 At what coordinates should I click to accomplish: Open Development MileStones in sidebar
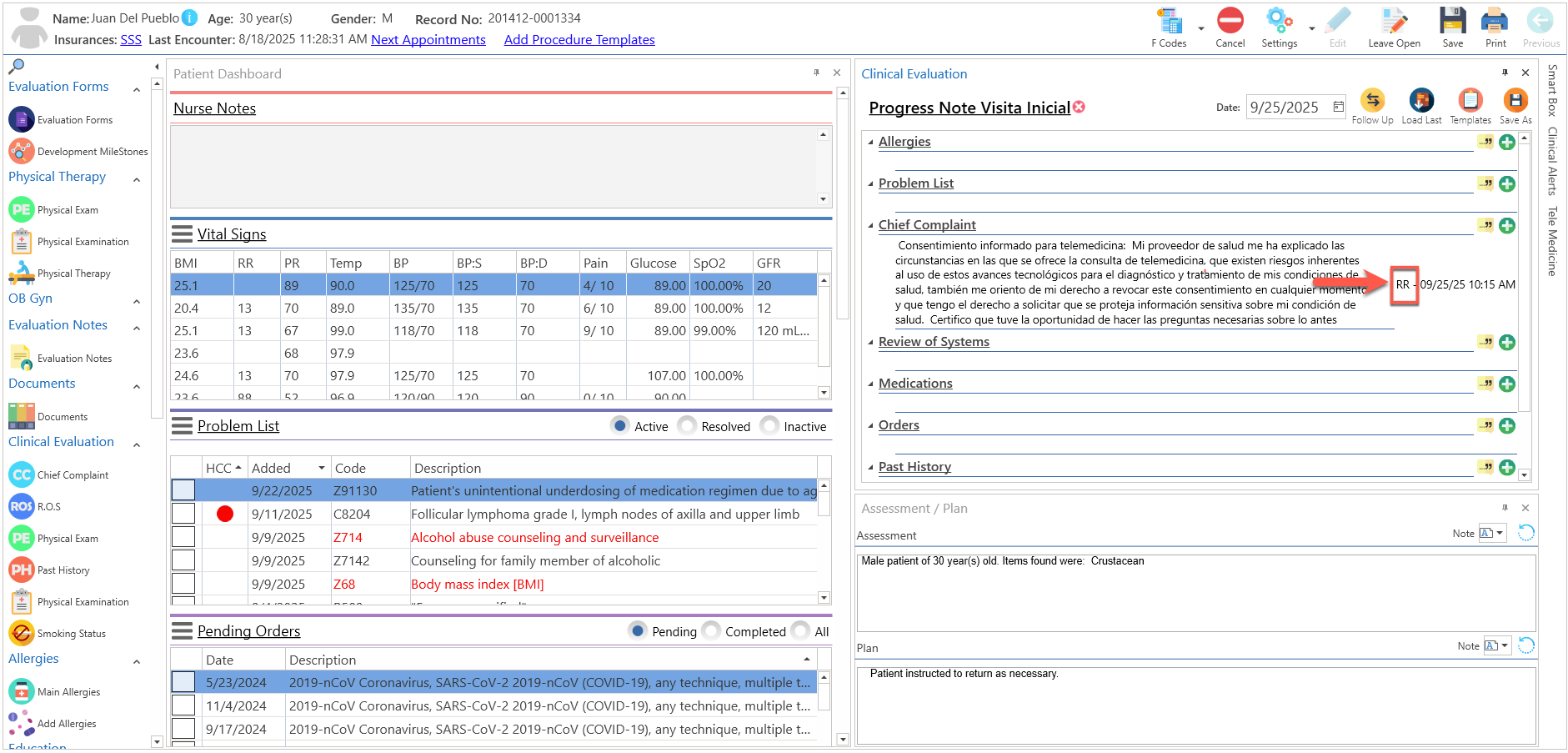[x=78, y=152]
